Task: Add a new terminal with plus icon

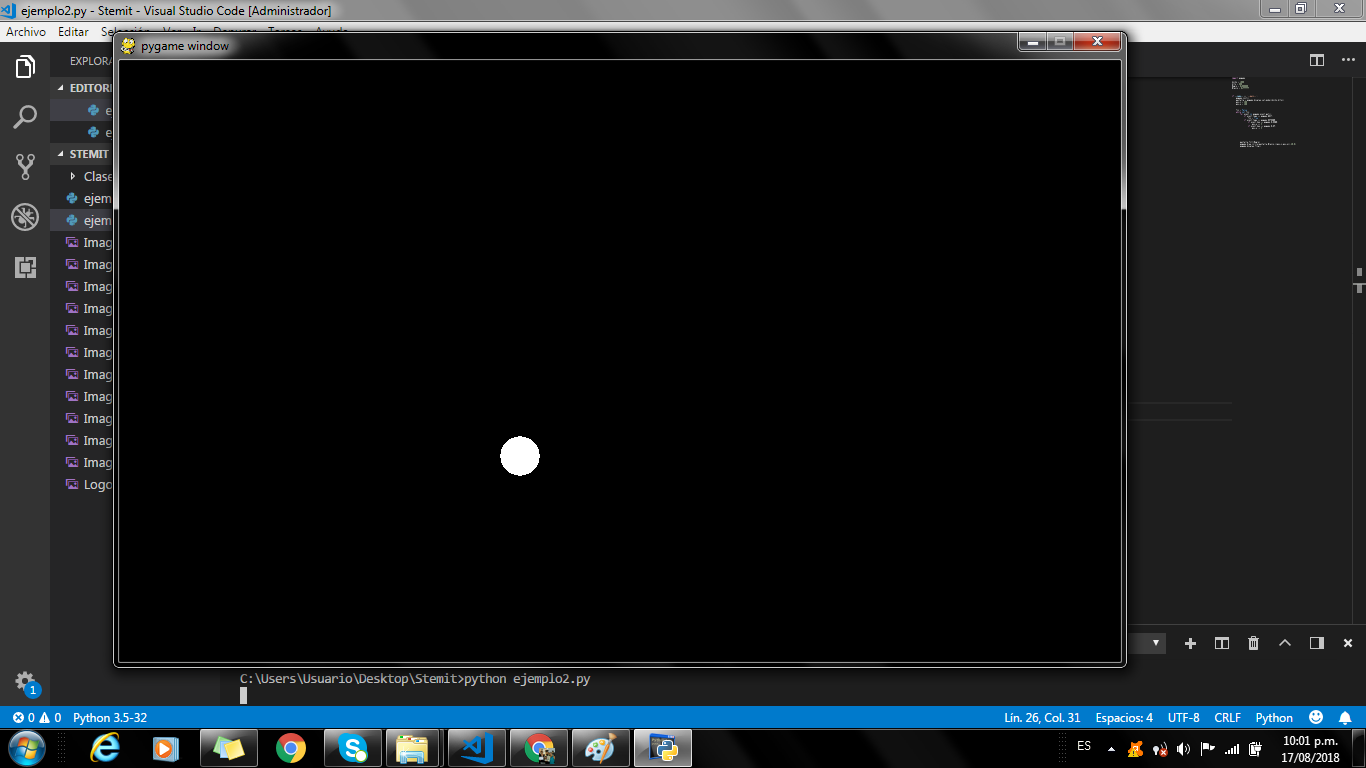Action: 1190,643
